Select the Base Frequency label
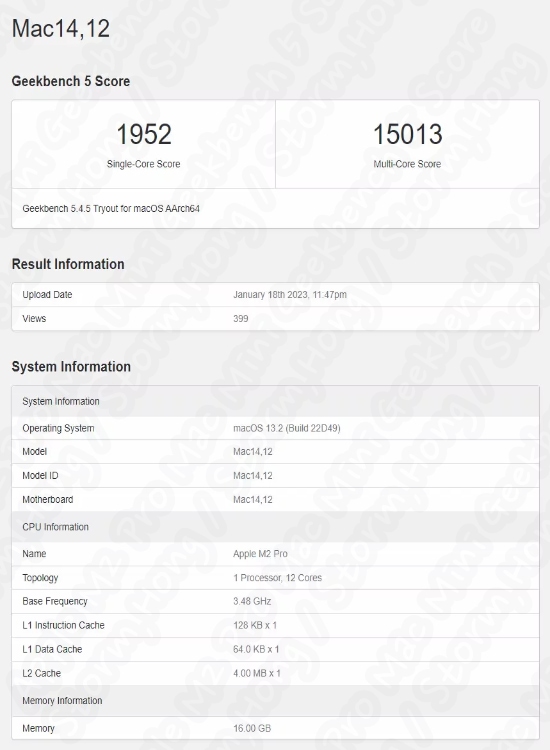Viewport: 550px width, 750px height. point(55,601)
